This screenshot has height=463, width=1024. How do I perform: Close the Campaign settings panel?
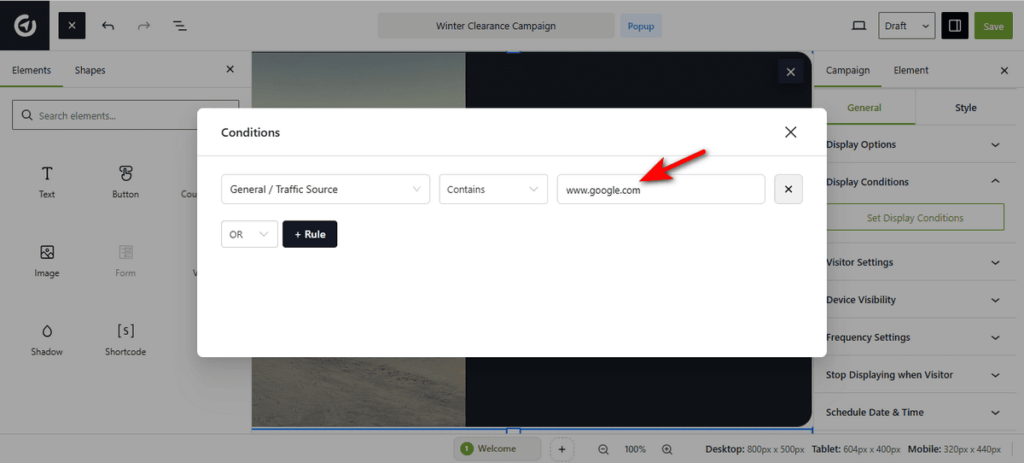(1004, 71)
